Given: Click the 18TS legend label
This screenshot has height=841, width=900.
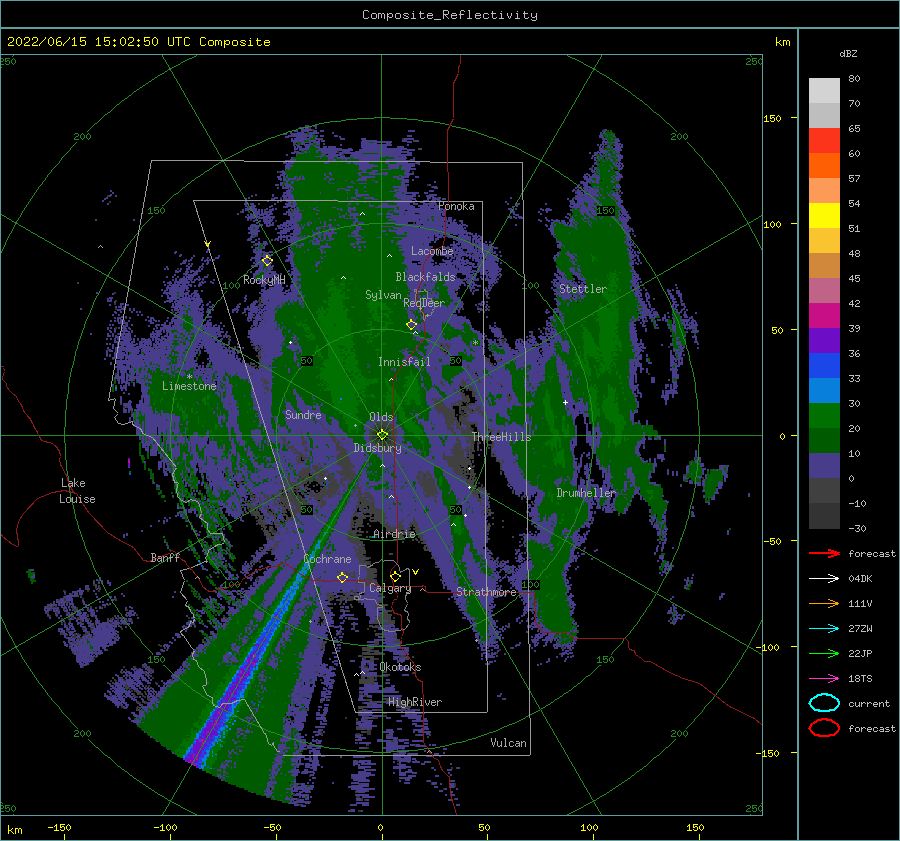Looking at the screenshot, I should 860,679.
